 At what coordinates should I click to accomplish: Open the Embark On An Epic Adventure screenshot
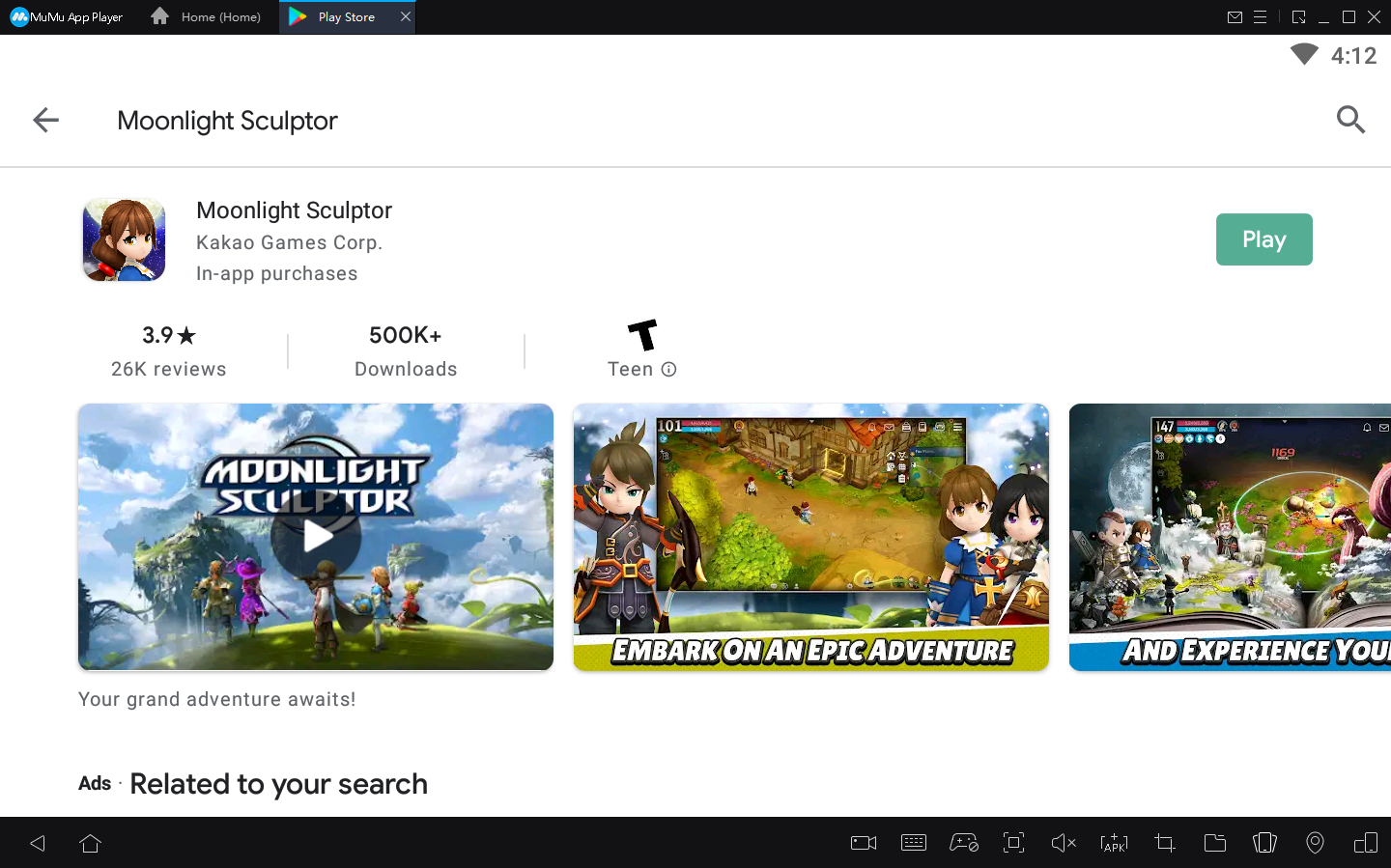click(811, 537)
